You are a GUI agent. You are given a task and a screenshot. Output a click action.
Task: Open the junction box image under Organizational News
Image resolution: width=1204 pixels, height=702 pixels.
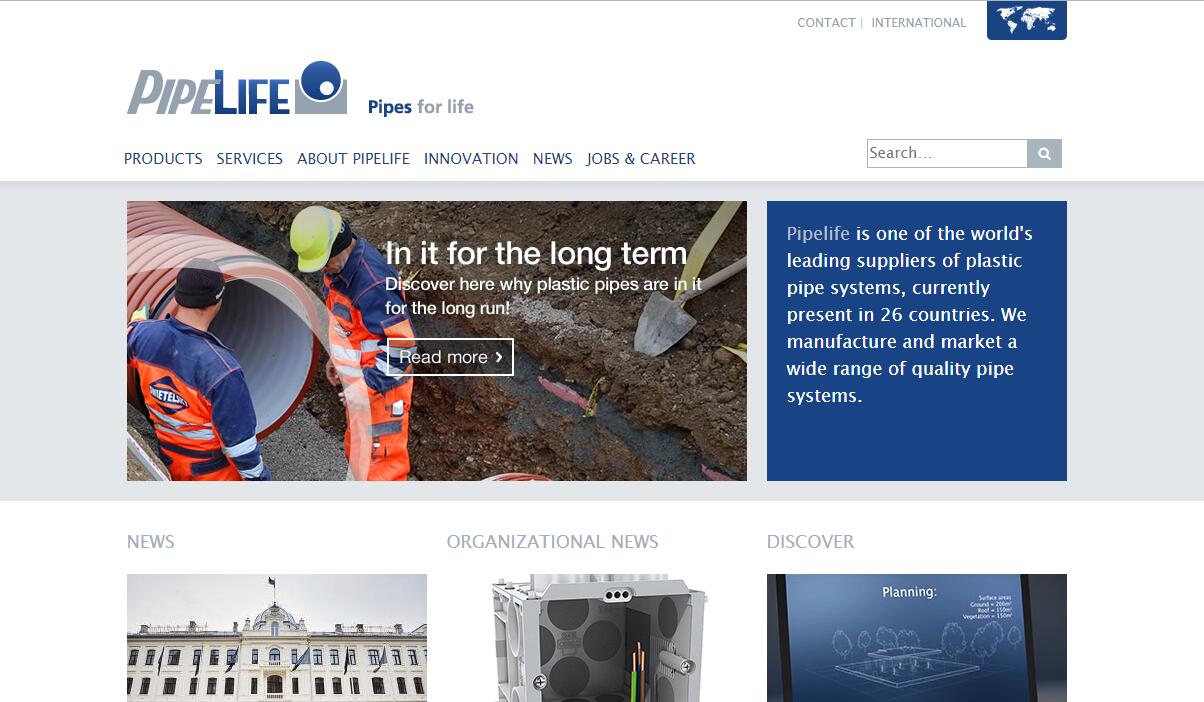click(597, 638)
